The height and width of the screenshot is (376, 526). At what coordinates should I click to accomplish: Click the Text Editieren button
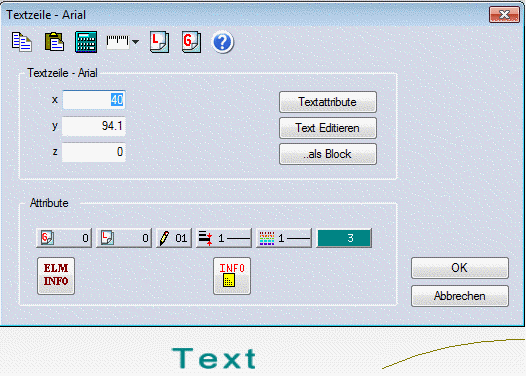328,128
